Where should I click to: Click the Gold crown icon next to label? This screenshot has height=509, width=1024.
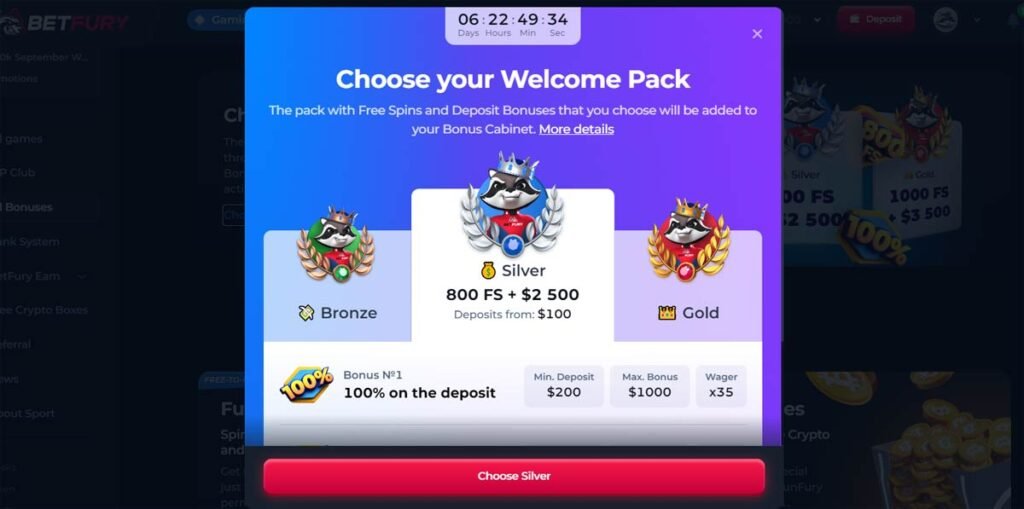(667, 313)
